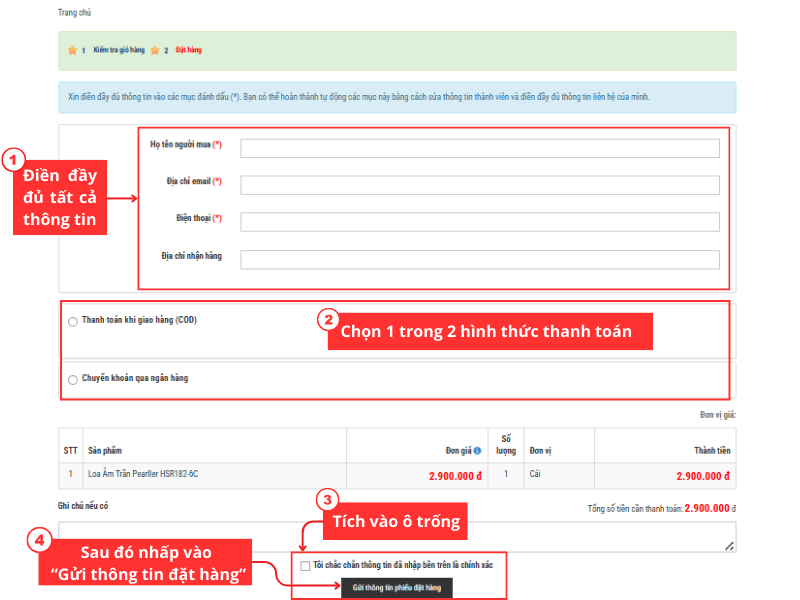Click the Điện thoại input field
This screenshot has height=600, width=800.
(479, 222)
